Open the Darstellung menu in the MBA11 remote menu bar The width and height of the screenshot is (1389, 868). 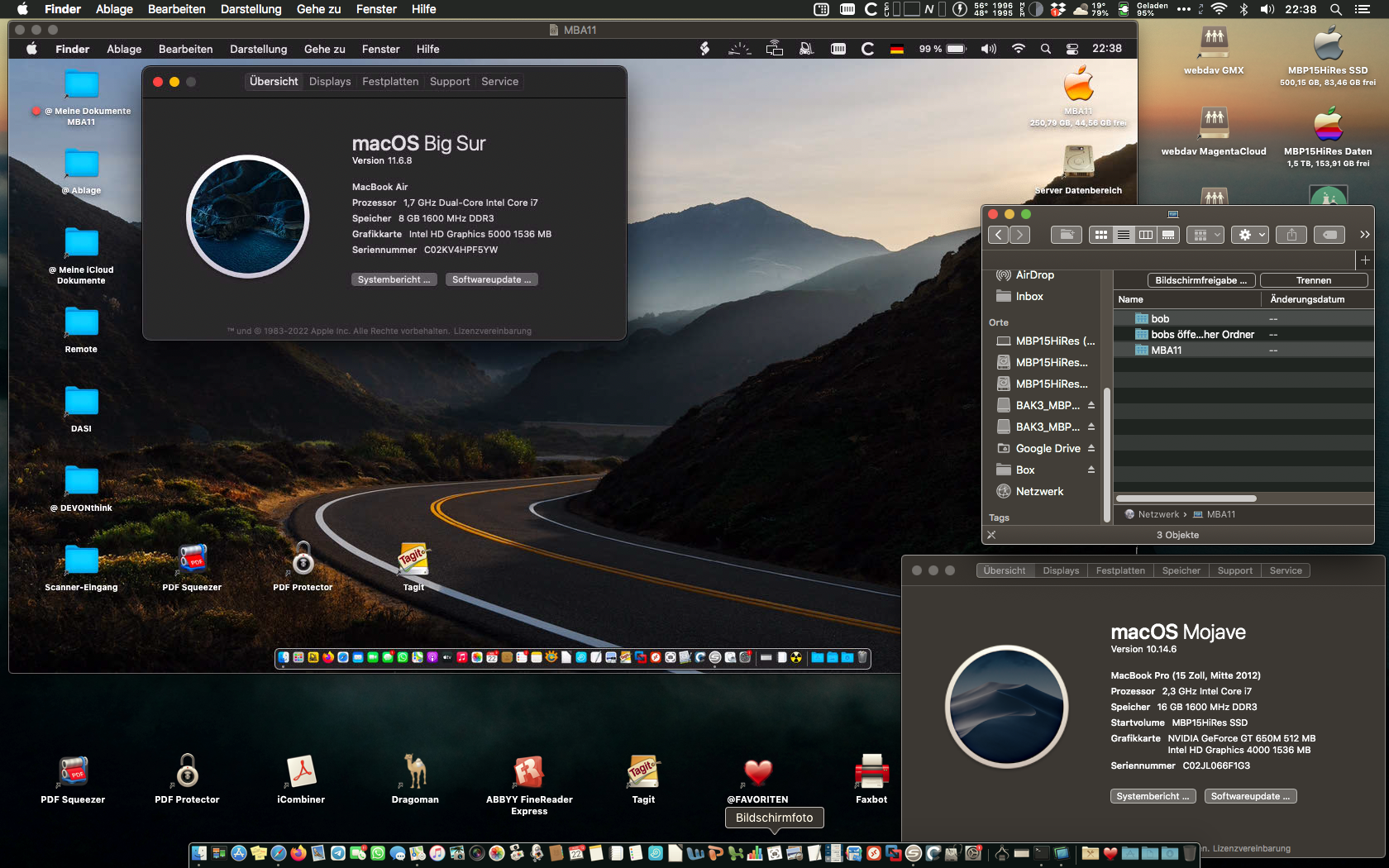258,49
